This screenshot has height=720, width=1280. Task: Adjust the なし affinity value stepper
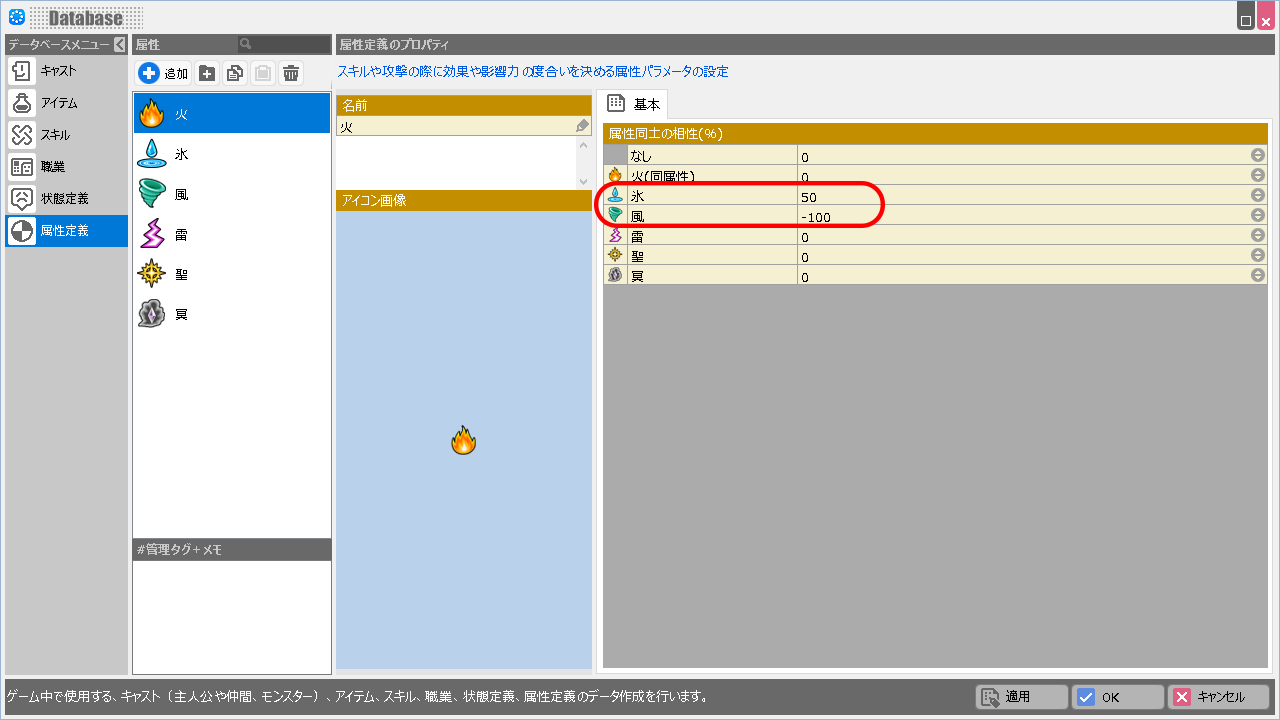pos(1257,156)
